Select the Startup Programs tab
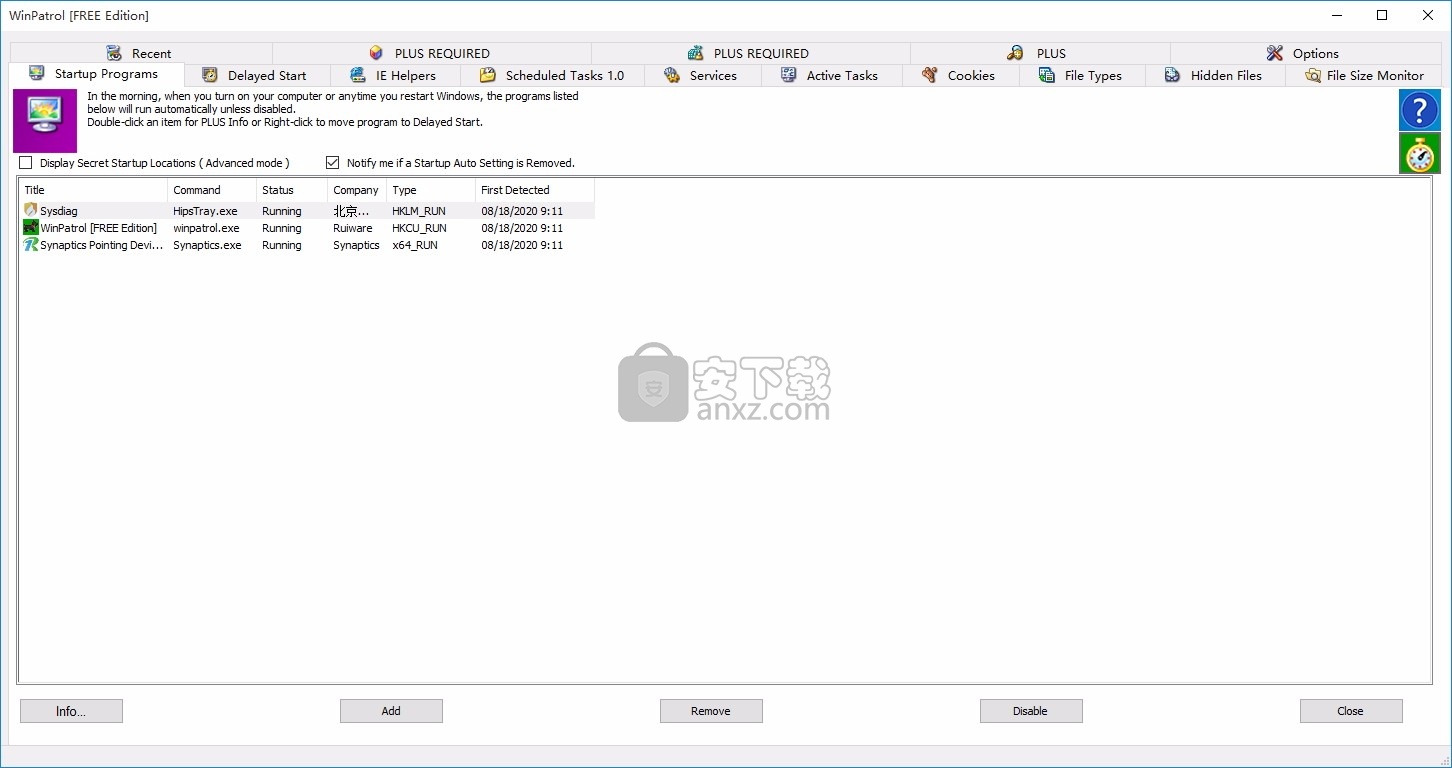 [x=96, y=74]
